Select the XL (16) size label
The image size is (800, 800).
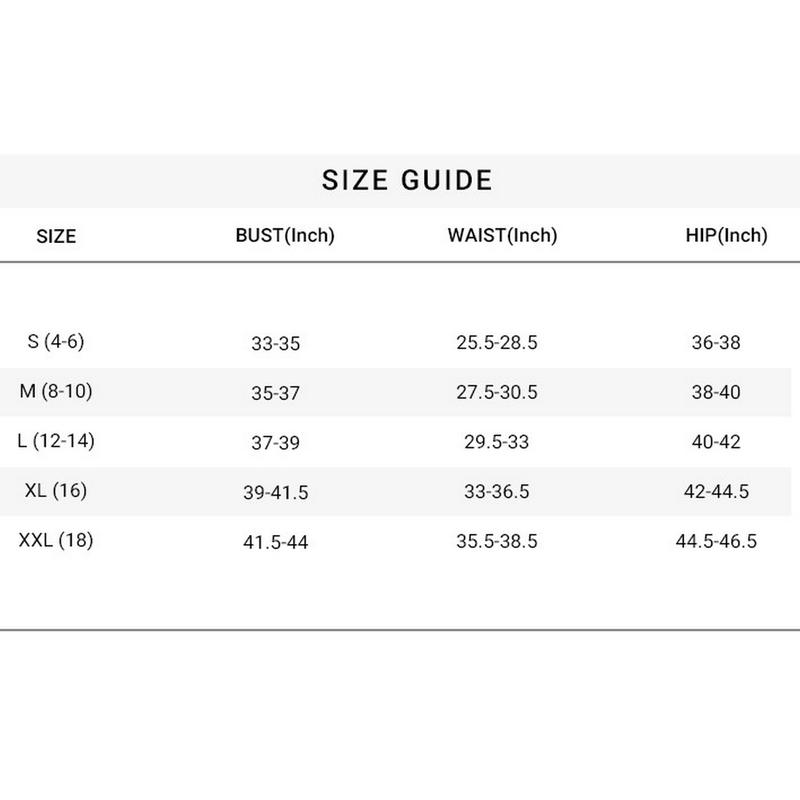tap(56, 491)
